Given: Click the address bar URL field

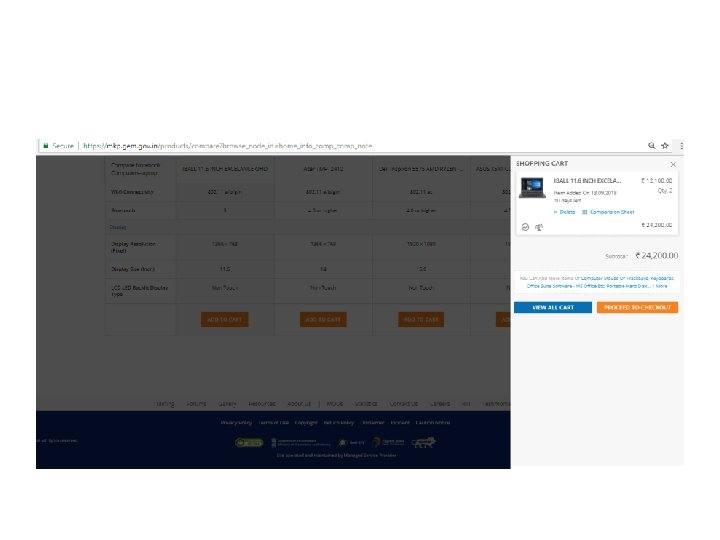Looking at the screenshot, I should click(x=227, y=146).
